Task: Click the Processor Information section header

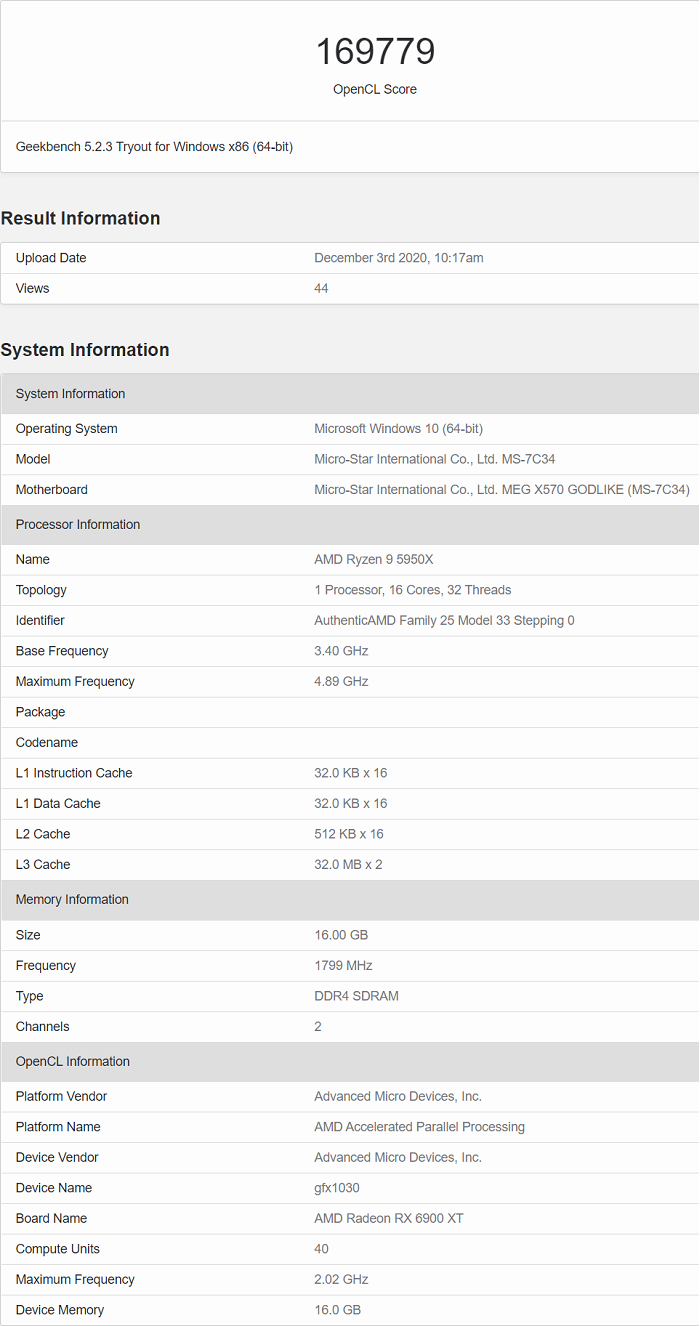Action: (78, 525)
